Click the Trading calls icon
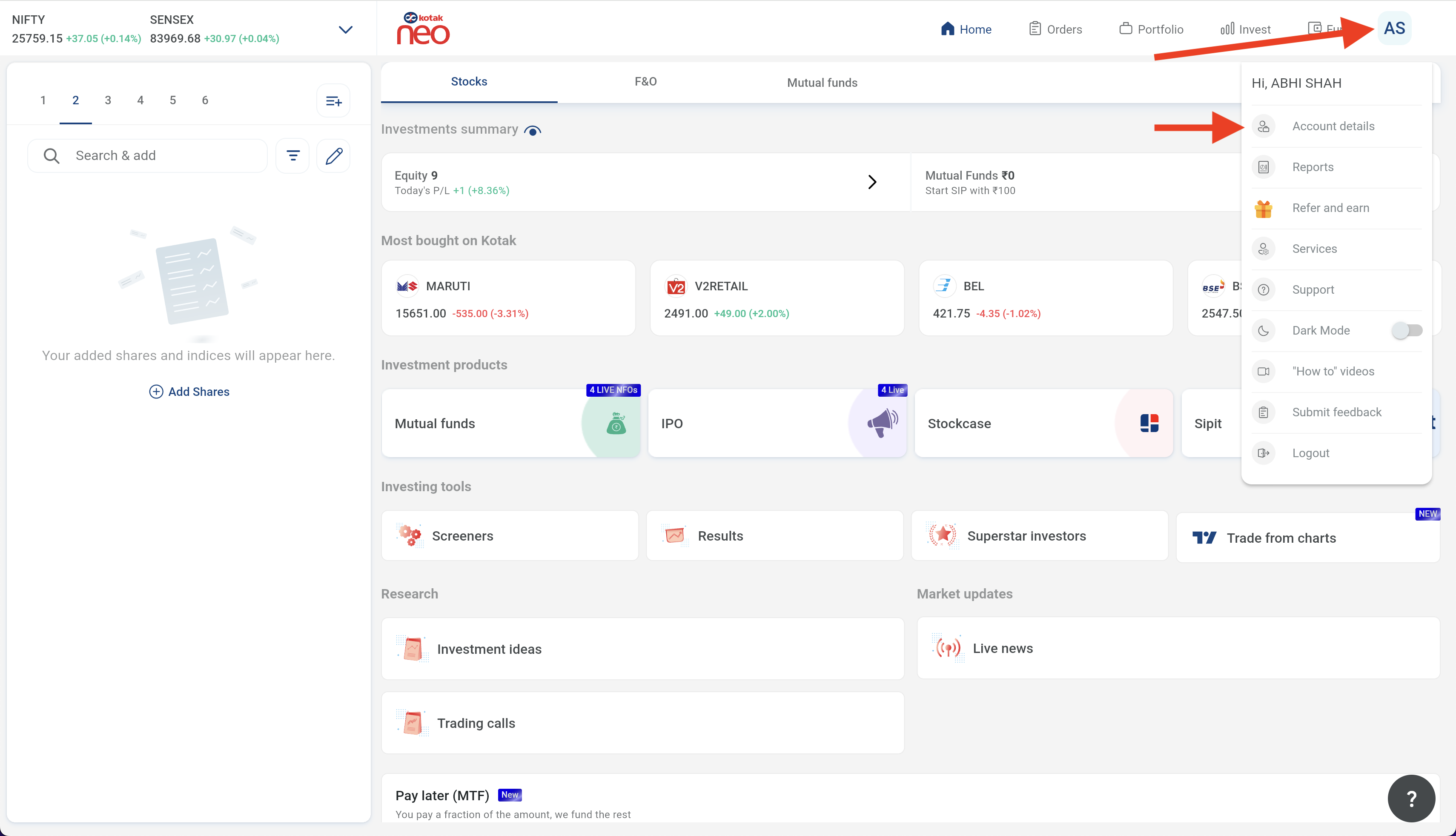The image size is (1456, 836). click(412, 723)
